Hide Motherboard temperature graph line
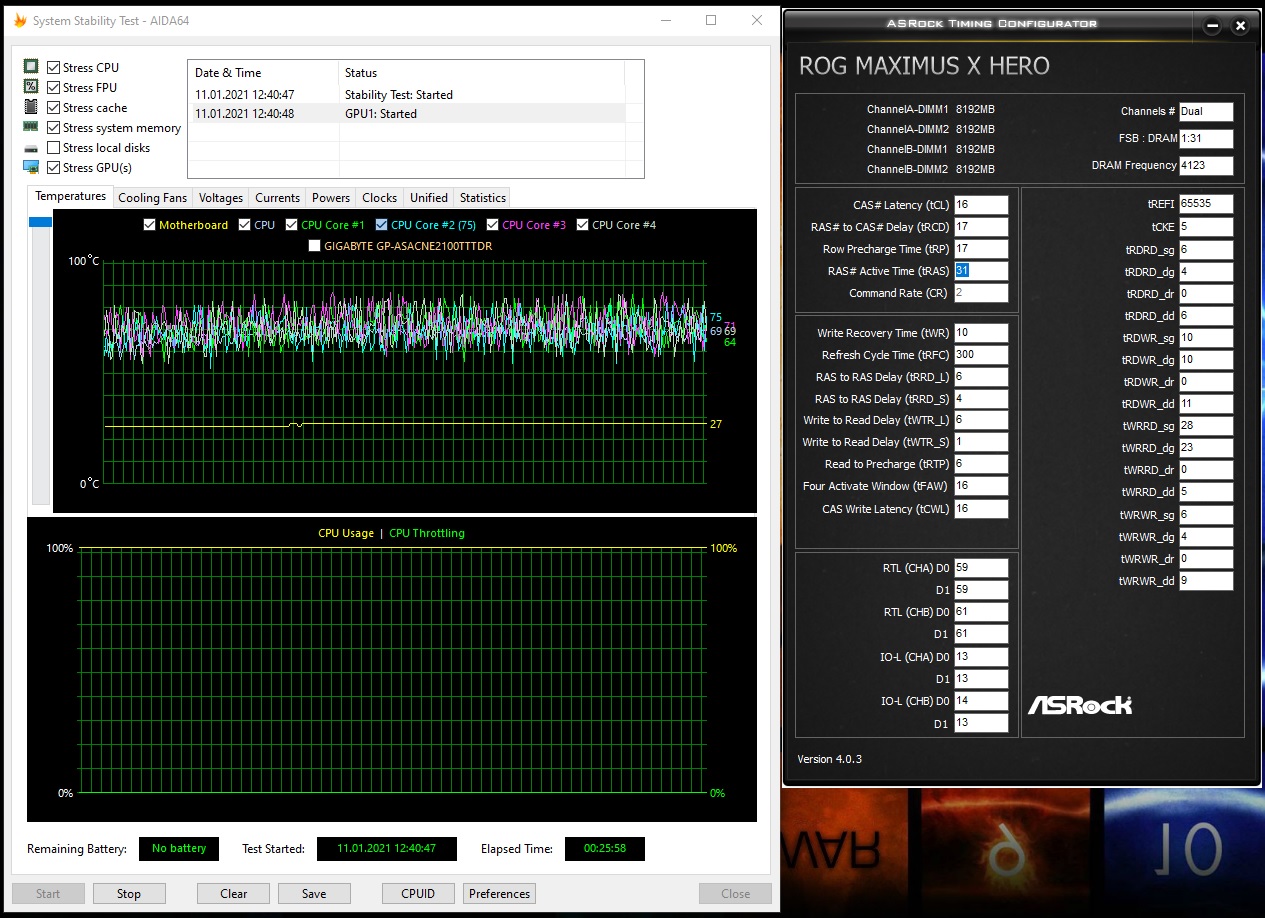Screen dimensions: 1265x918 click(x=150, y=225)
